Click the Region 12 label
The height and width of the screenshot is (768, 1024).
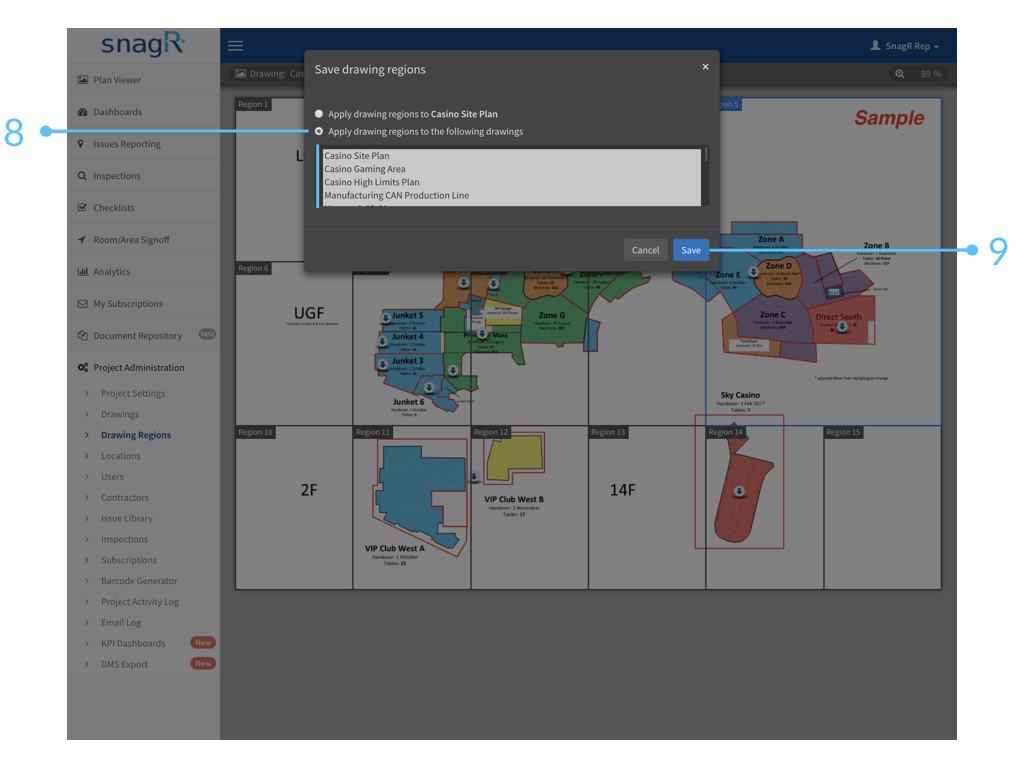point(490,432)
